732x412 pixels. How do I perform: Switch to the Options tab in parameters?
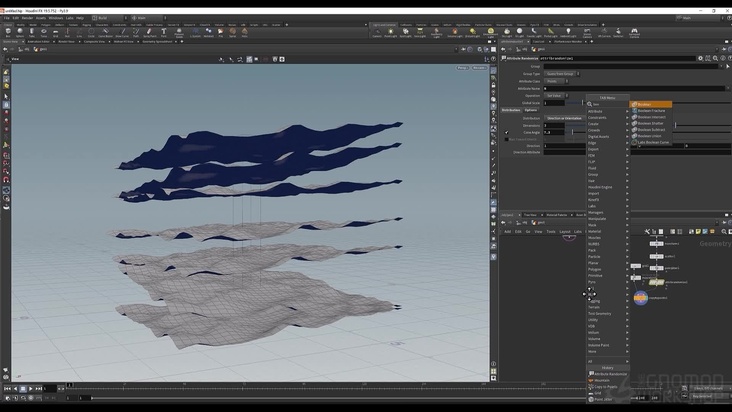pyautogui.click(x=530, y=110)
